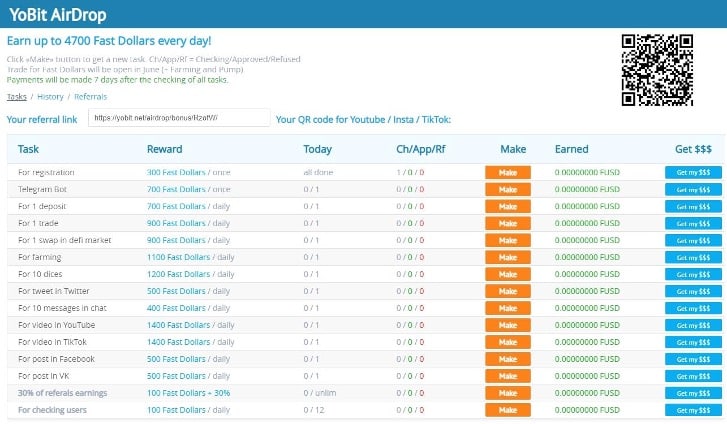Click Make for video in YouTube

[x=508, y=325]
